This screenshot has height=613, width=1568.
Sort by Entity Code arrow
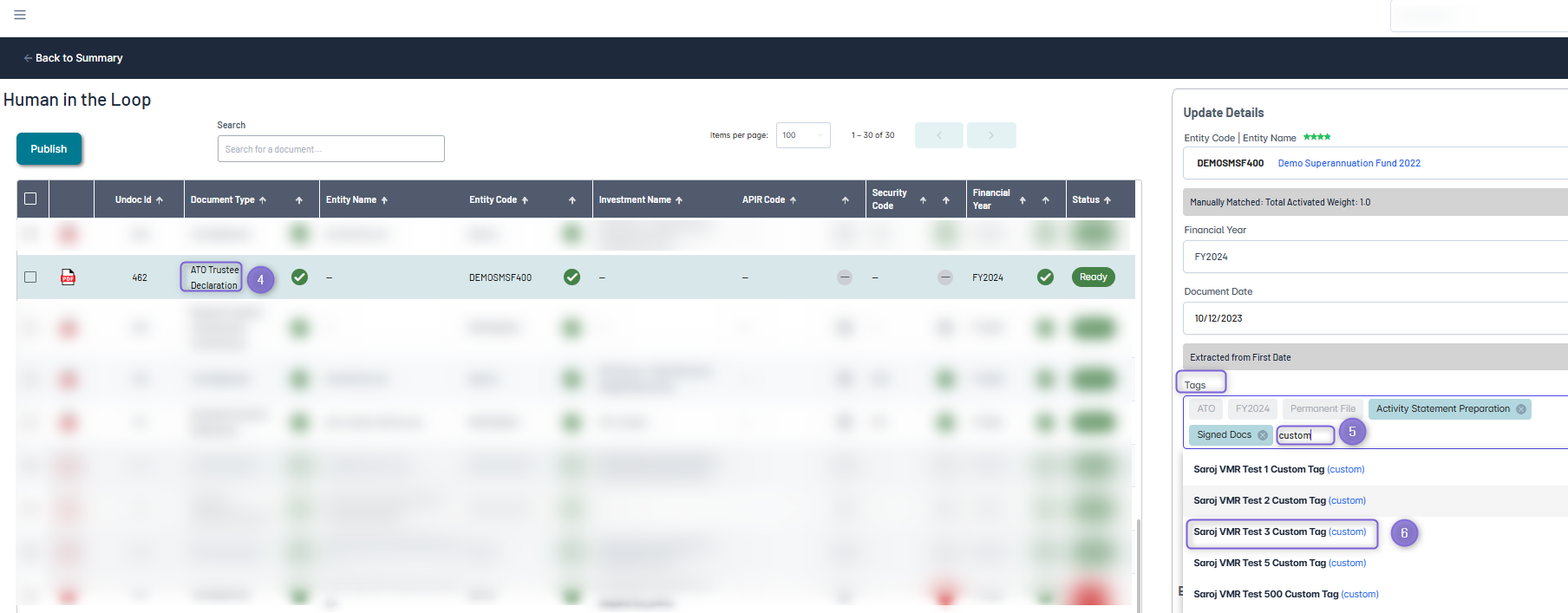(525, 200)
